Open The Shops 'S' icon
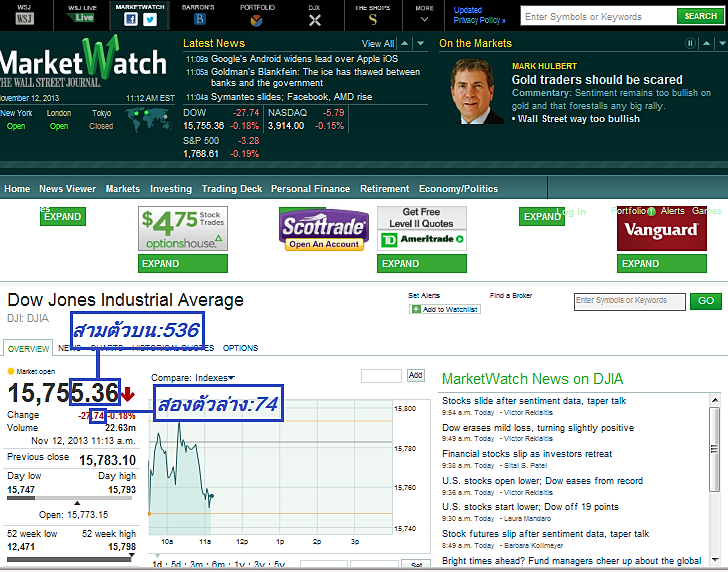The height and width of the screenshot is (572, 728). pos(373,19)
